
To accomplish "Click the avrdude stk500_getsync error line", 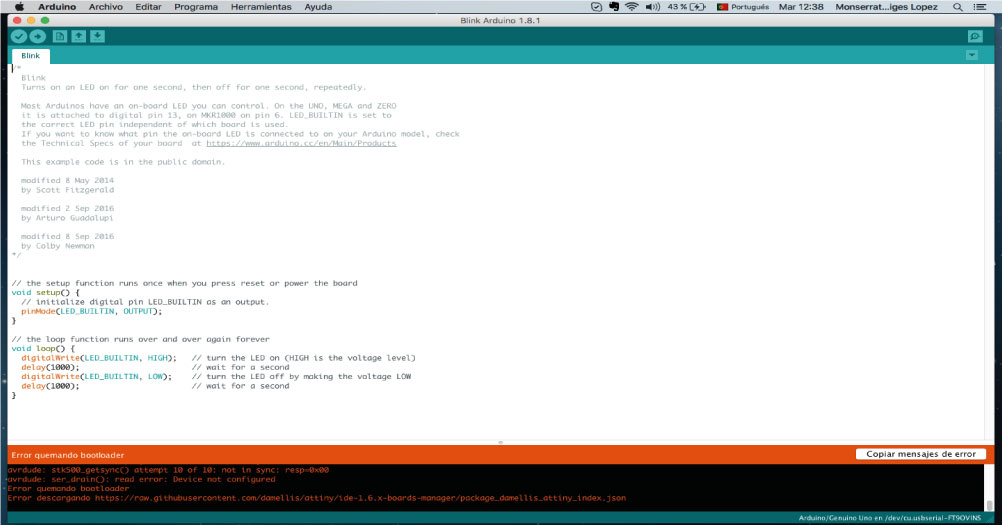I will point(168,469).
